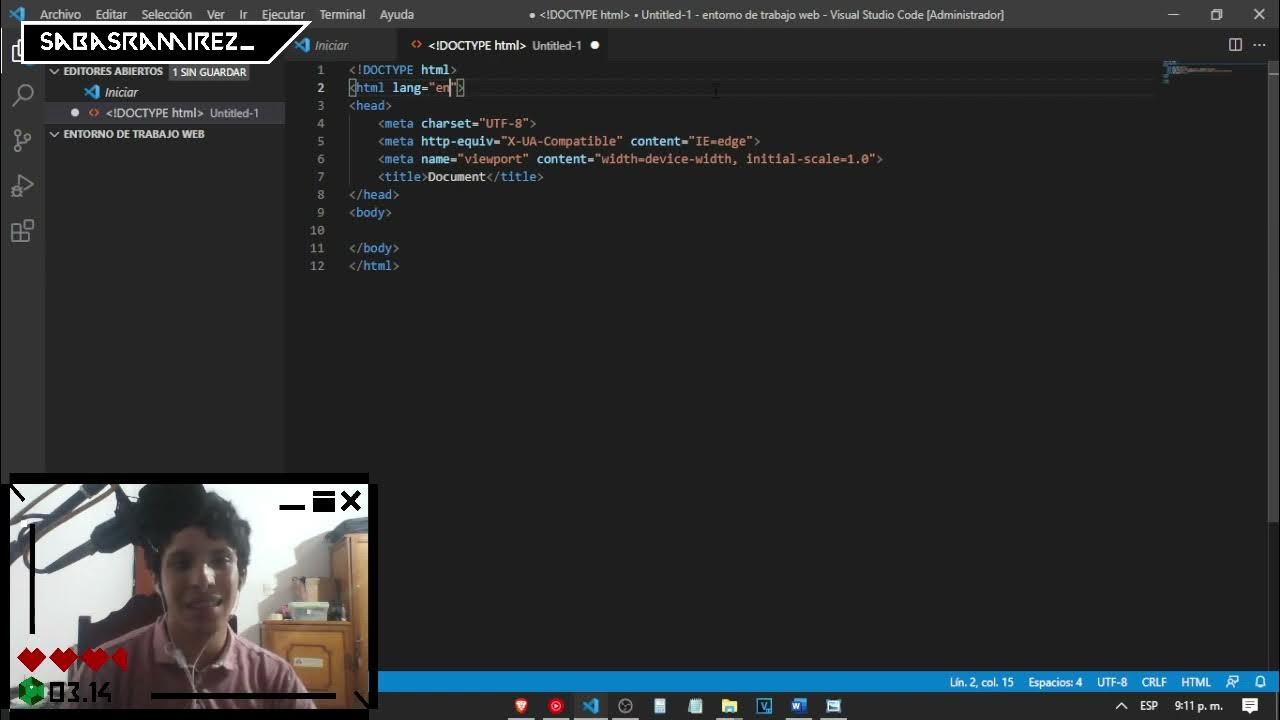Open the Ayuda menu

coord(397,15)
